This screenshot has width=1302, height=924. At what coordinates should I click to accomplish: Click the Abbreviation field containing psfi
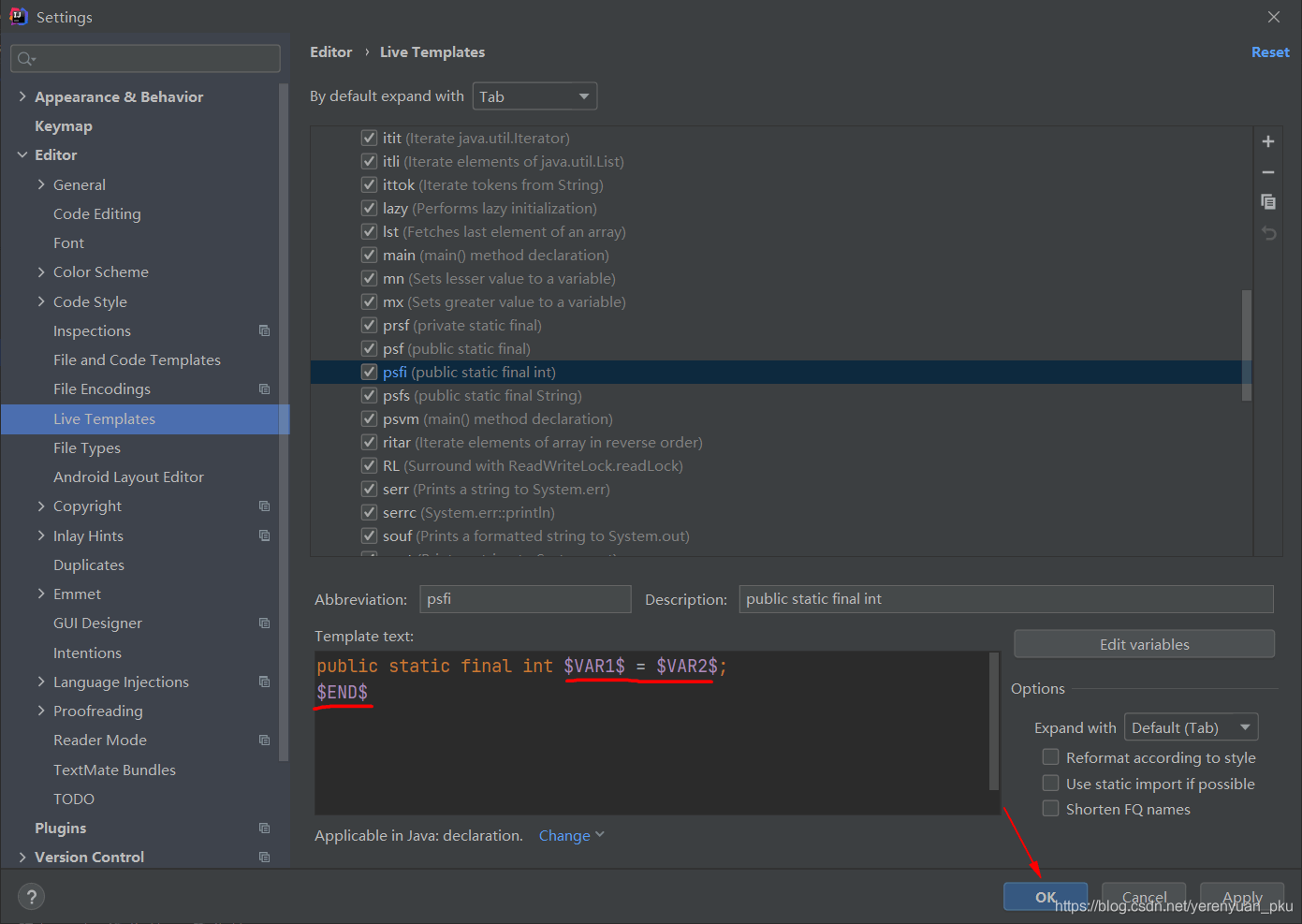tap(525, 599)
